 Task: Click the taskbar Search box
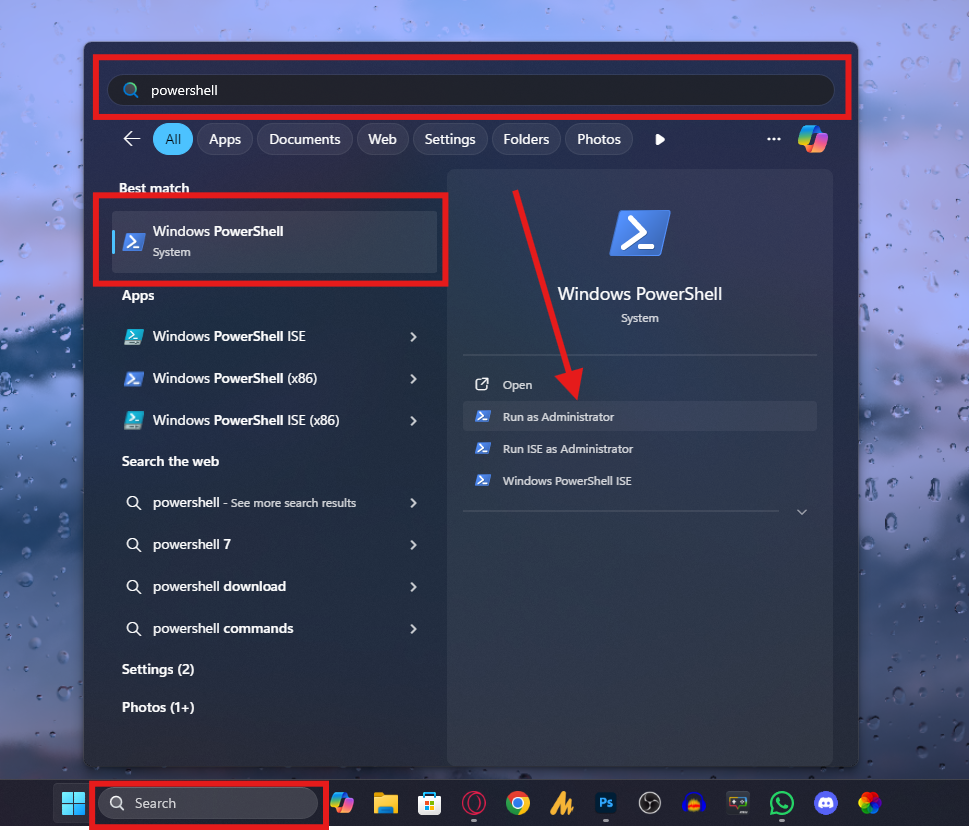208,803
